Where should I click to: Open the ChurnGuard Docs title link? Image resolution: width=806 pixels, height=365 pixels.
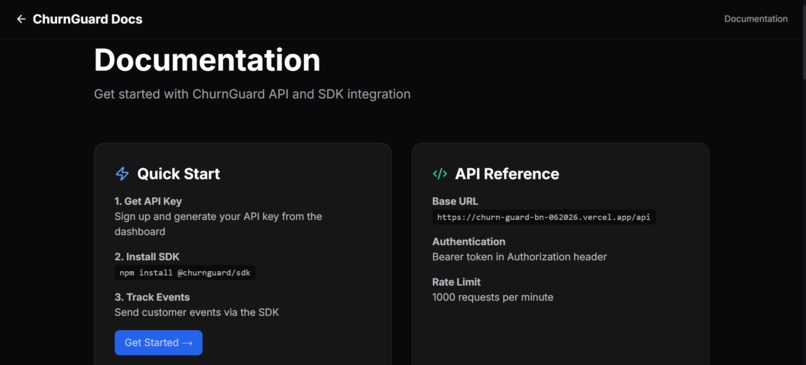[x=87, y=19]
